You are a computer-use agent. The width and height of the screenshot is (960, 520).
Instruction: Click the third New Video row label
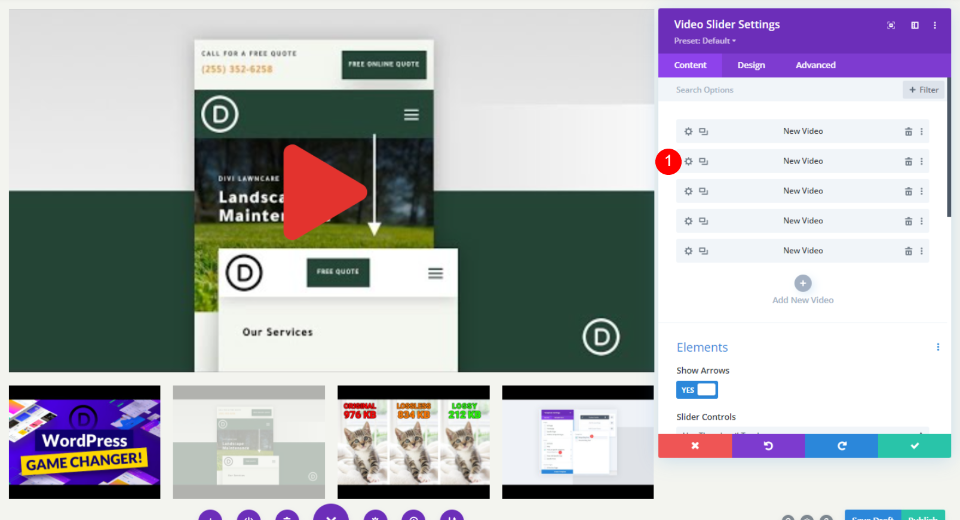tap(803, 191)
